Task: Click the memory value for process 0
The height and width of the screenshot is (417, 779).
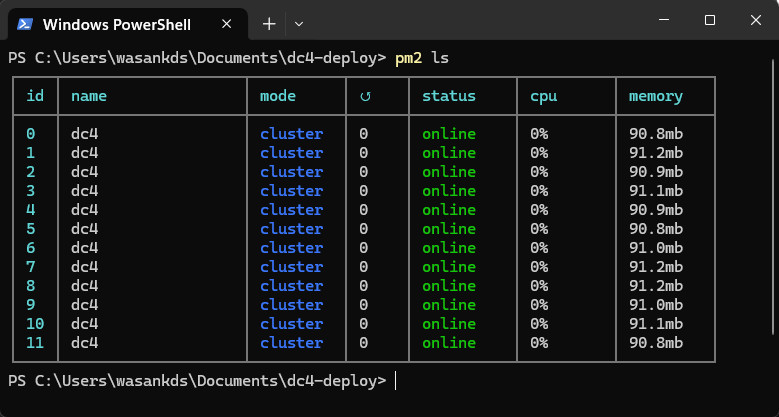Action: coord(655,134)
